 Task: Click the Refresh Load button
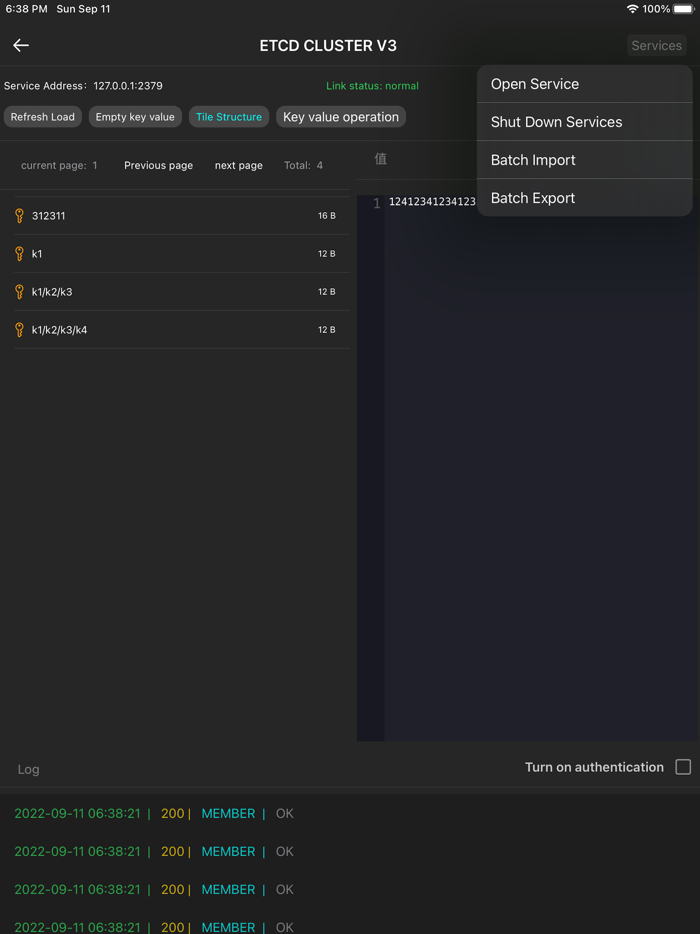point(43,117)
